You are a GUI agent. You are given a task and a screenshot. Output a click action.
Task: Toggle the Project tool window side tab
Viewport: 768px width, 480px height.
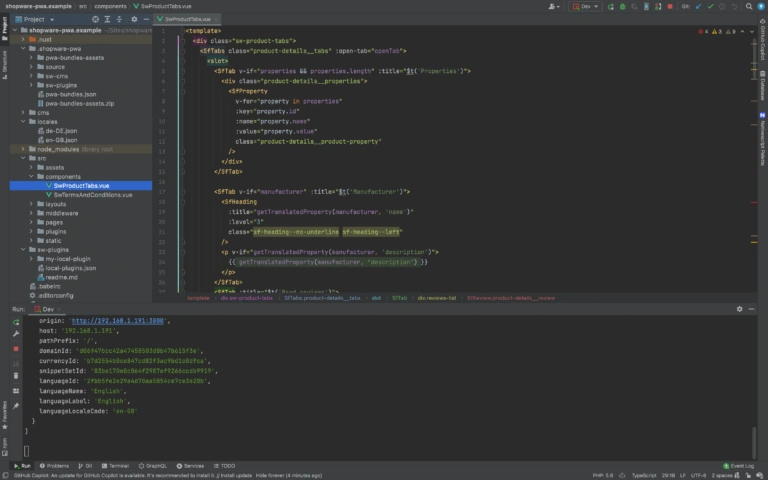[4, 25]
